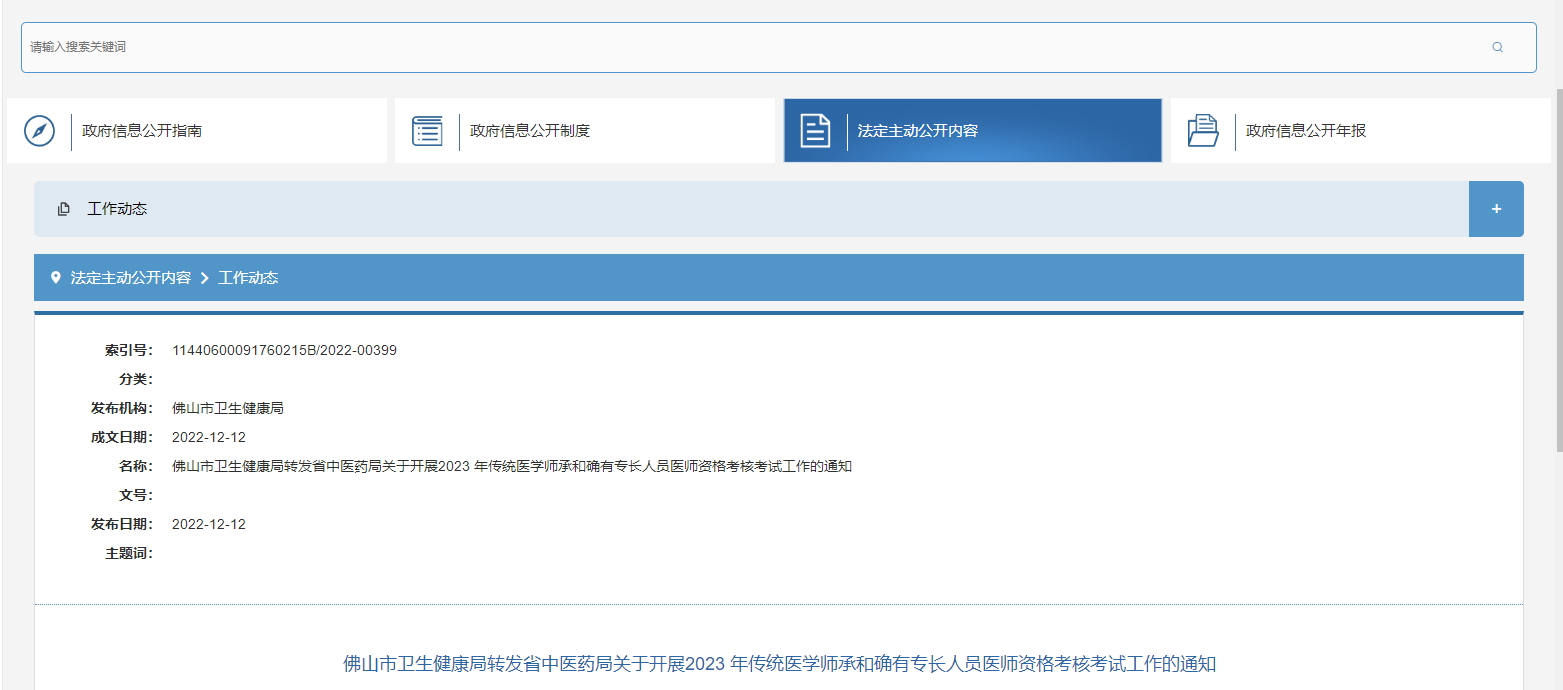
Task: Go to the 政府信息公开年报 tab label
Action: click(x=1305, y=131)
